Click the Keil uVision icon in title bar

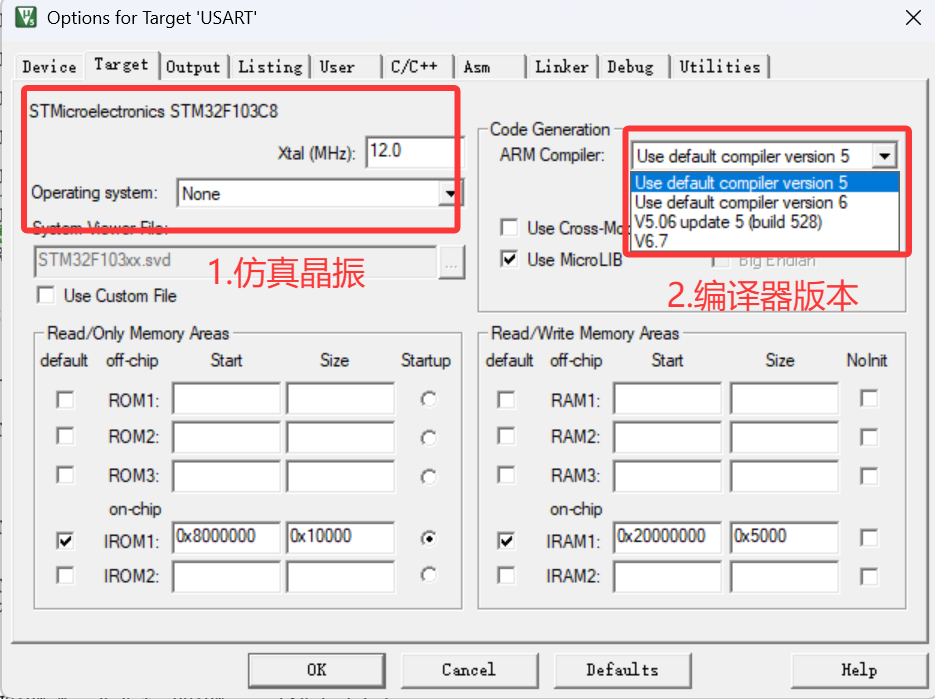[26, 17]
